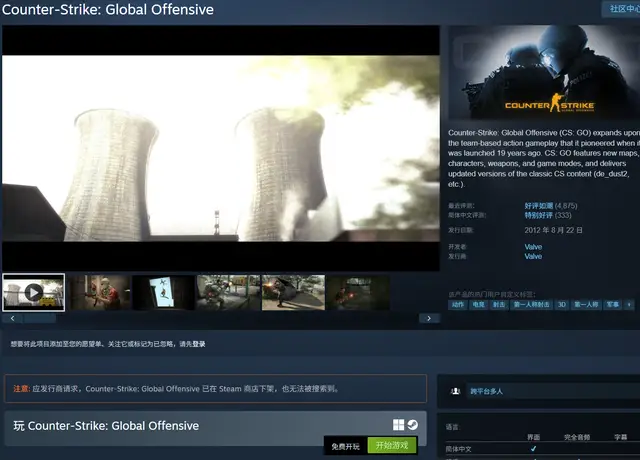Click the thumbnail strip scrollbar handle
Viewport: 640px width, 460px height.
(40, 318)
